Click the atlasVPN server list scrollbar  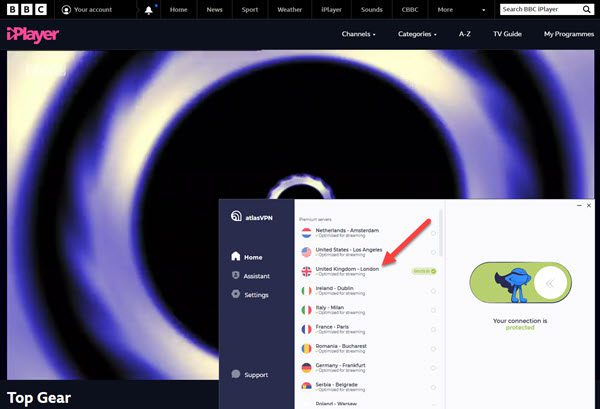pyautogui.click(x=441, y=232)
